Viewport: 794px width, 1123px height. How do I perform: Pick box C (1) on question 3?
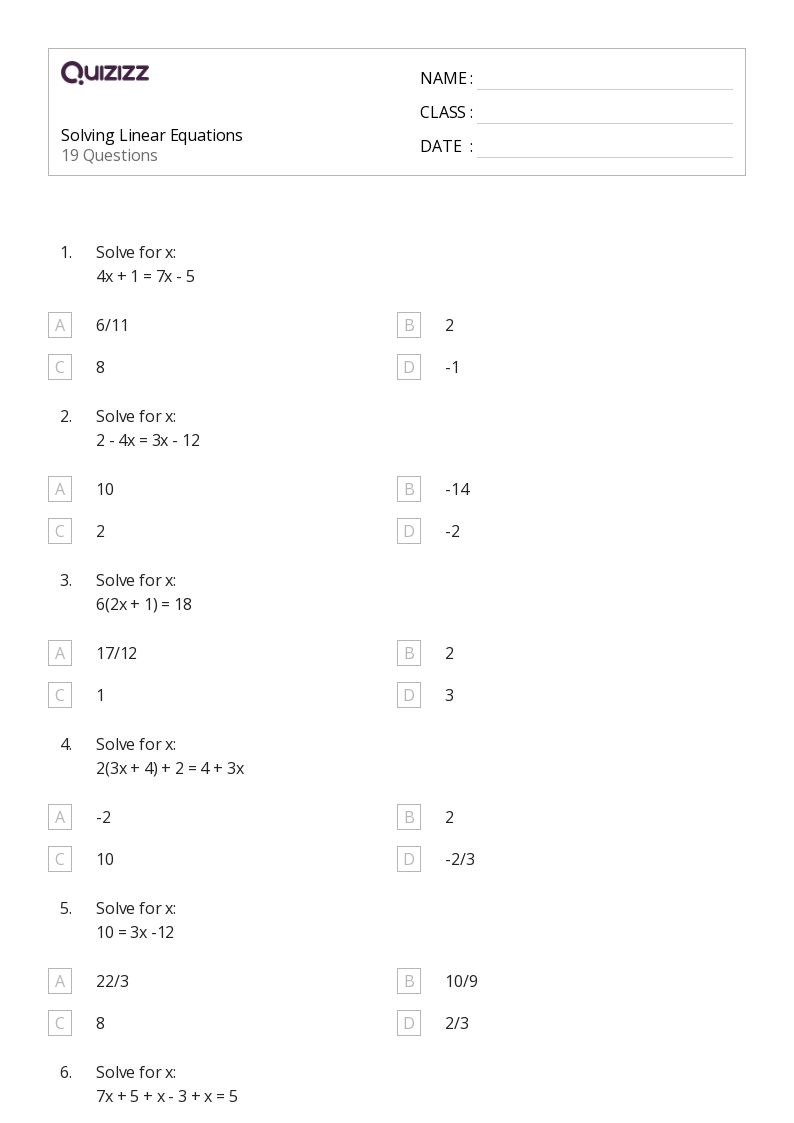(x=60, y=695)
